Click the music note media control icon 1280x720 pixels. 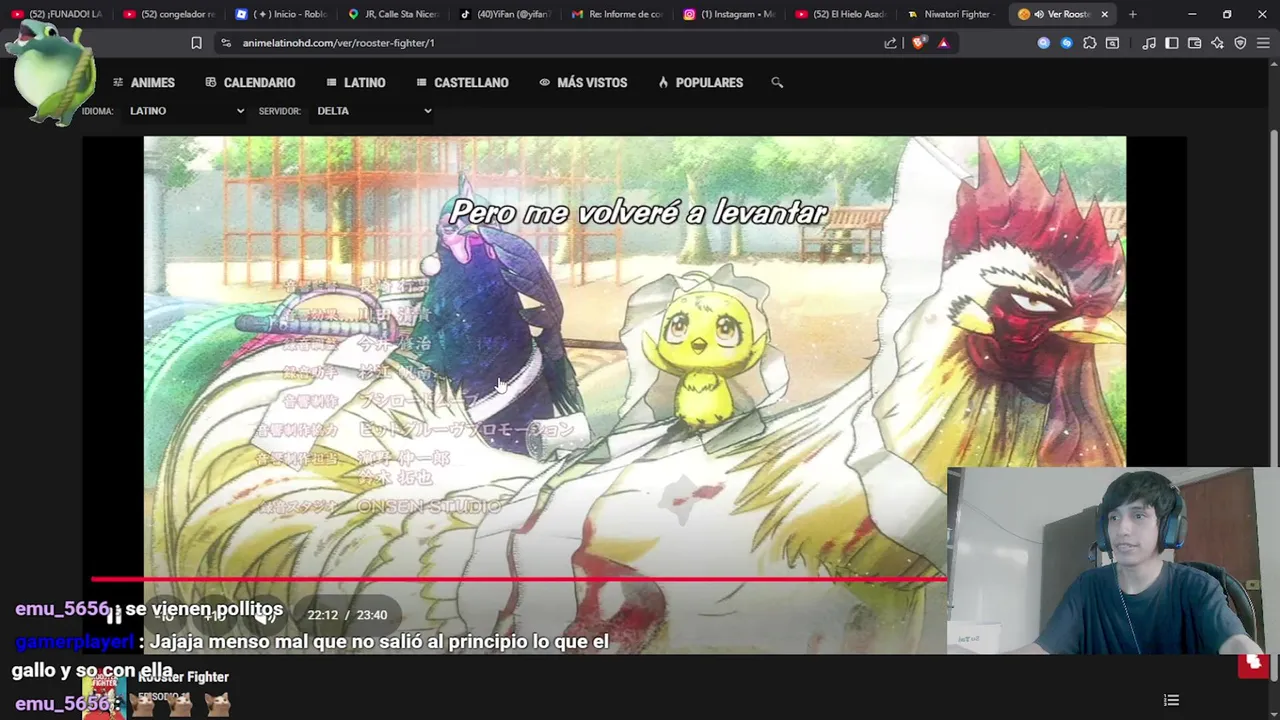[1149, 43]
